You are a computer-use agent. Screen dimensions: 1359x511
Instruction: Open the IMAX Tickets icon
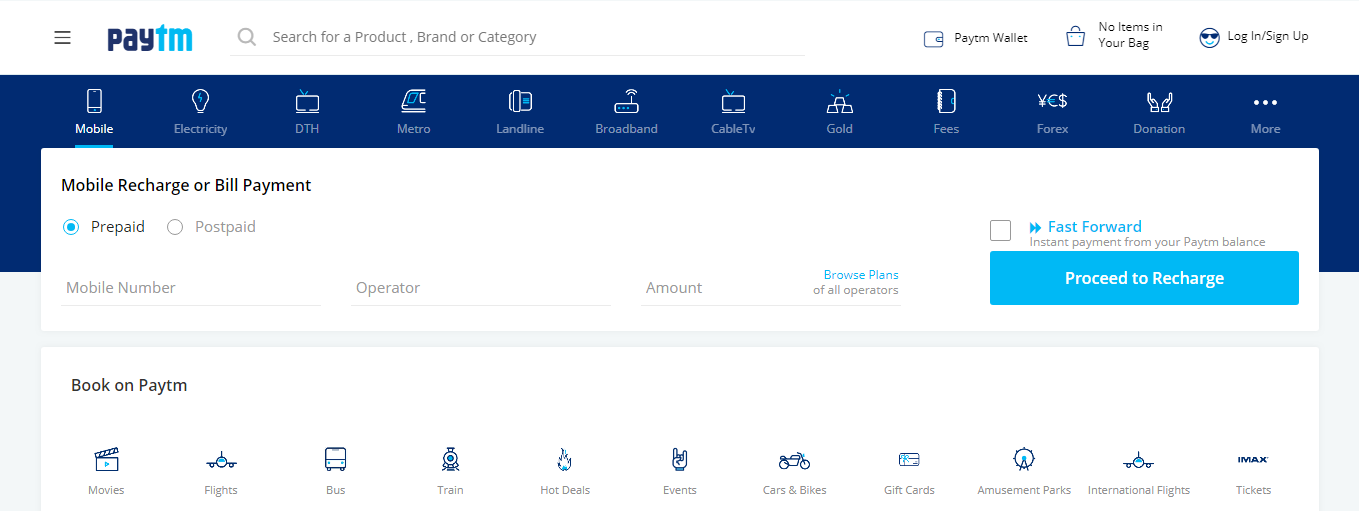point(1253,460)
